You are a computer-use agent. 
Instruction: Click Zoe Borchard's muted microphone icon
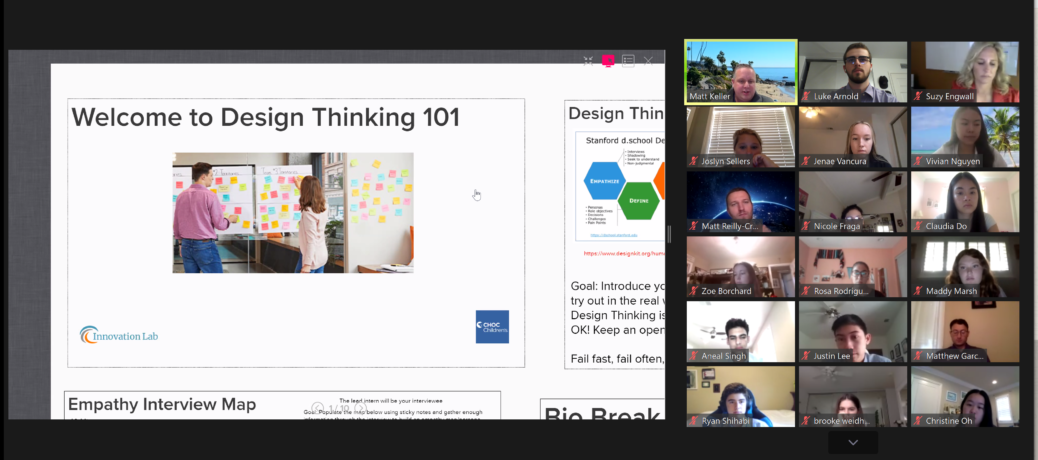pos(694,291)
